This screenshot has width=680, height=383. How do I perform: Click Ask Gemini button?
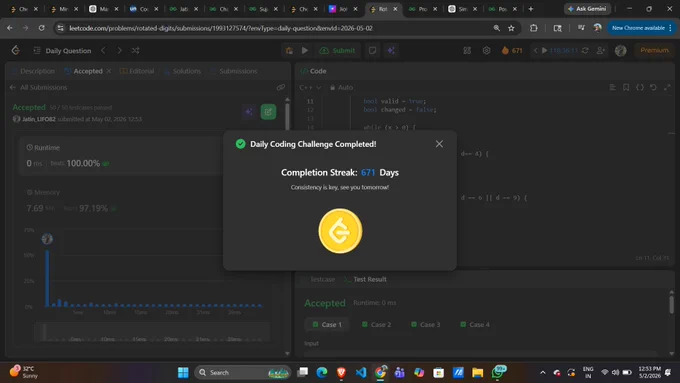click(x=587, y=9)
